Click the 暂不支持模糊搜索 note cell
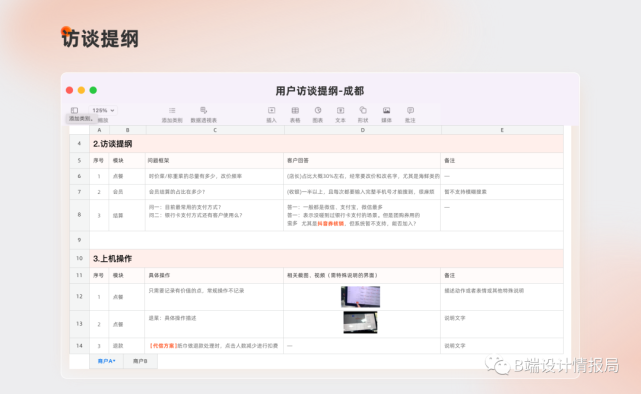The image size is (641, 394). [x=502, y=192]
